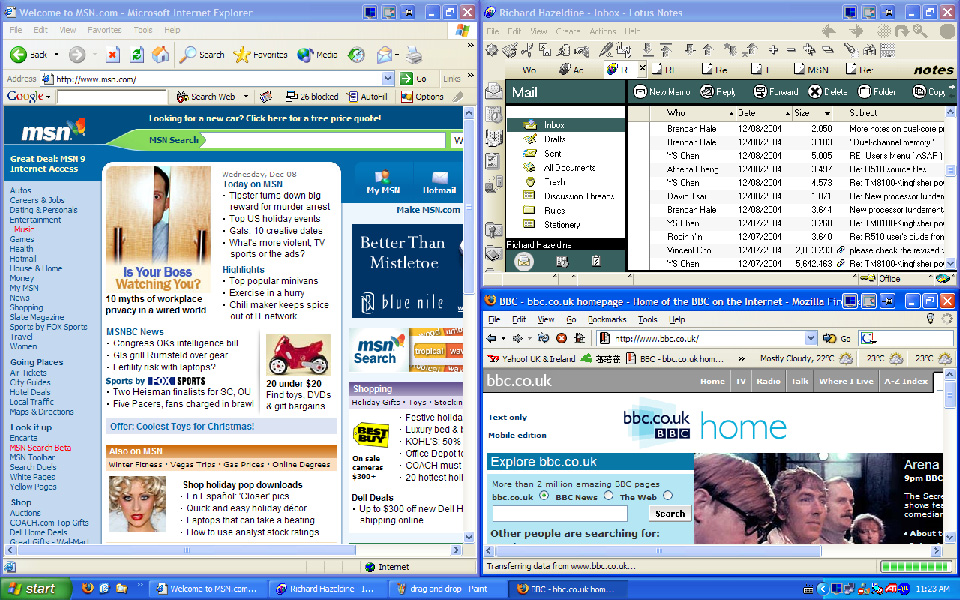Click Folder in Lotus Notes mail bar

tap(877, 92)
